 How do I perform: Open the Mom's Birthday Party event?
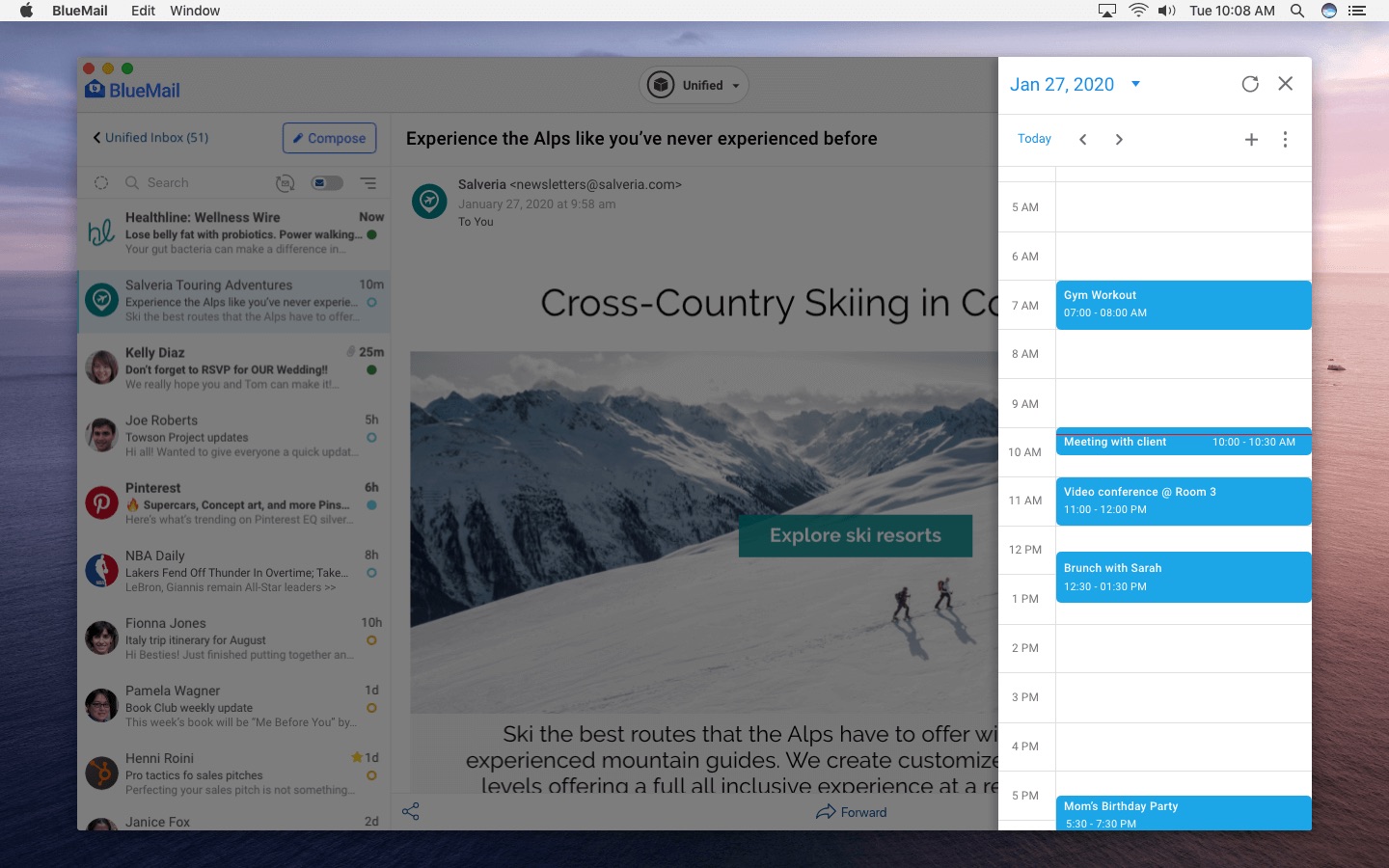point(1184,813)
